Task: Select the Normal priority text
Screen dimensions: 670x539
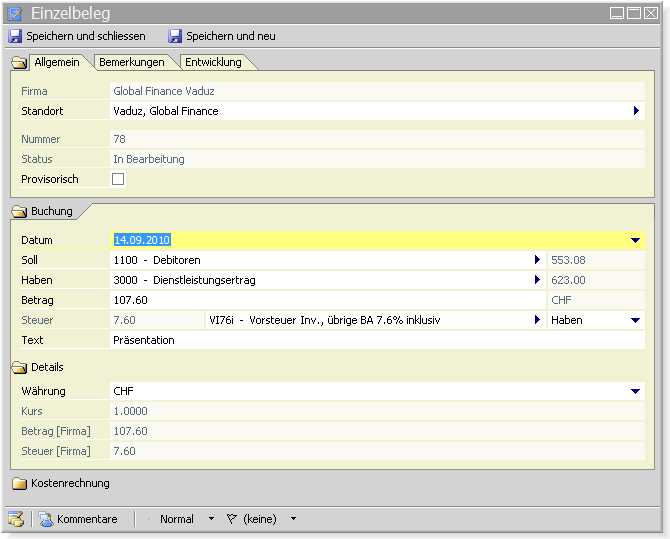Action: click(176, 519)
